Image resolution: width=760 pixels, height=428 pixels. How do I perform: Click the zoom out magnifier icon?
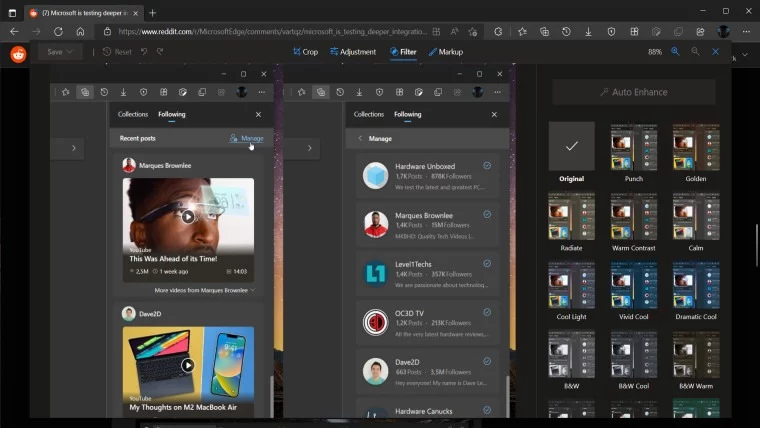pyautogui.click(x=694, y=51)
